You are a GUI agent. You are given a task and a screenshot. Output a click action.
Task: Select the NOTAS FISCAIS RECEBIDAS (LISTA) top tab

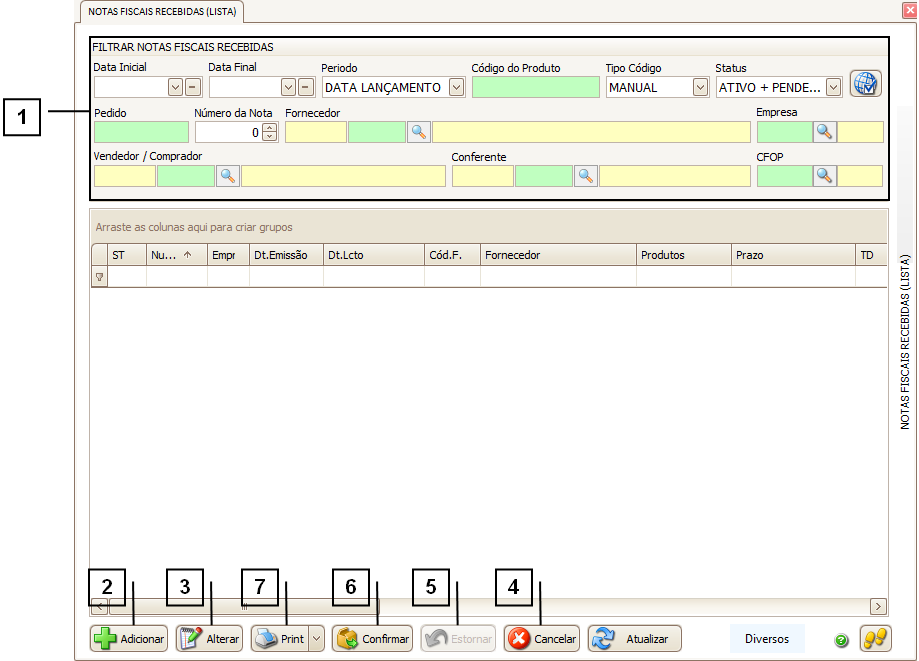coord(161,12)
